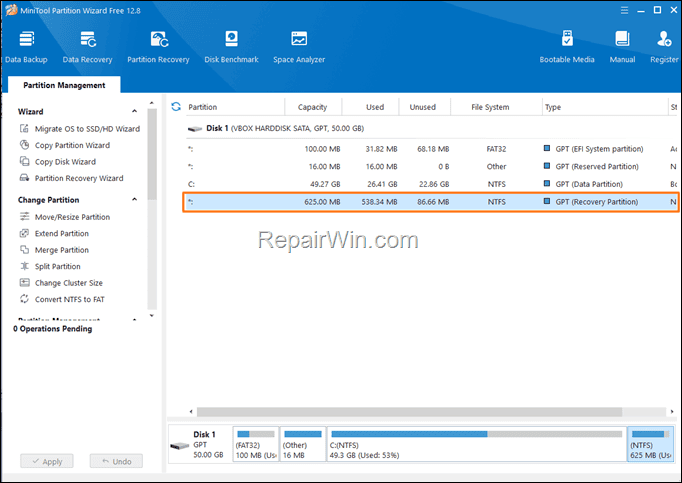The width and height of the screenshot is (682, 483).
Task: Click the left arrow of the horizontal scrollbar
Action: click(191, 412)
